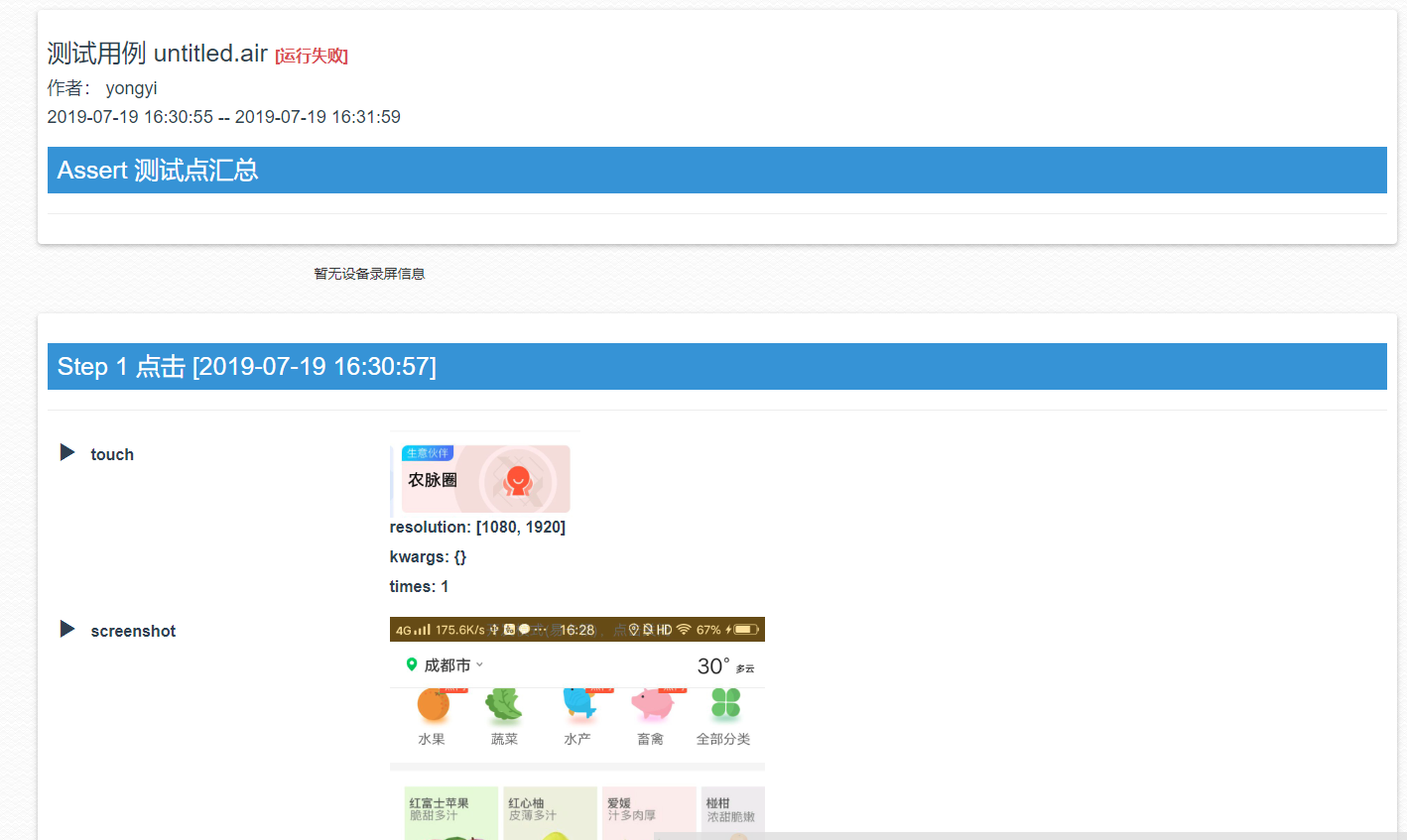Open the phone screenshot image

point(577,729)
